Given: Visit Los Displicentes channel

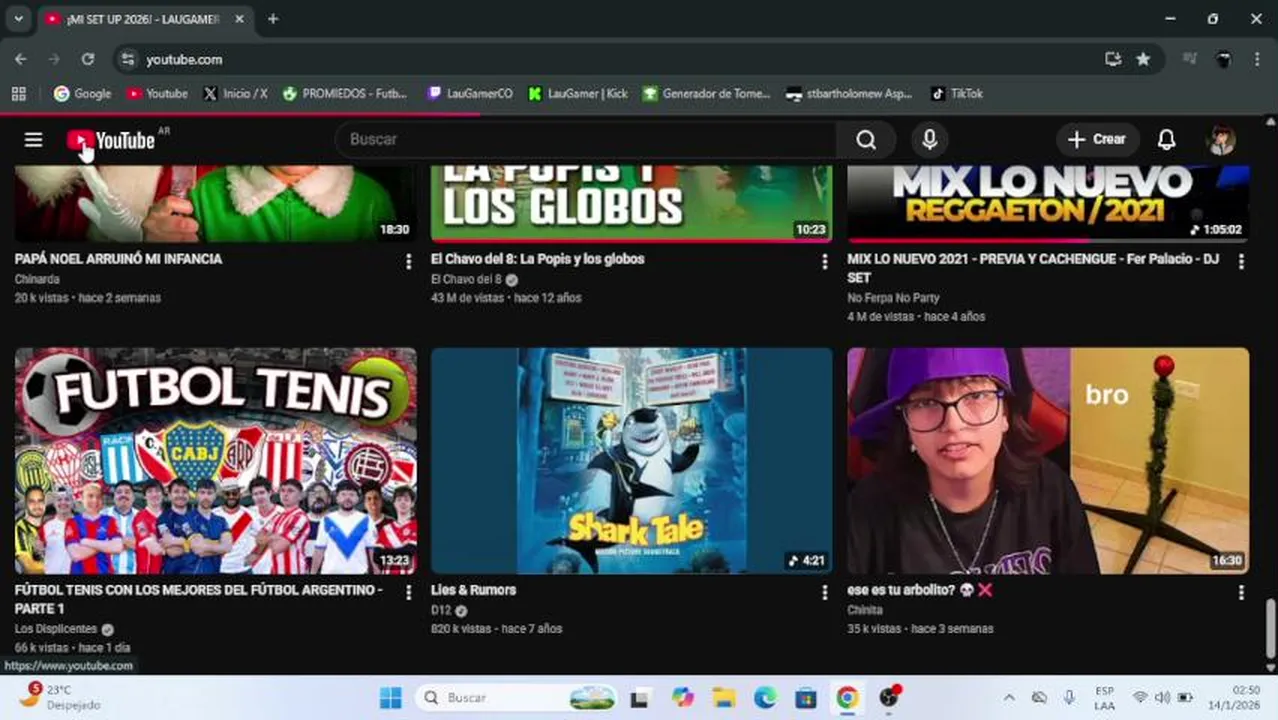Looking at the screenshot, I should coord(56,629).
